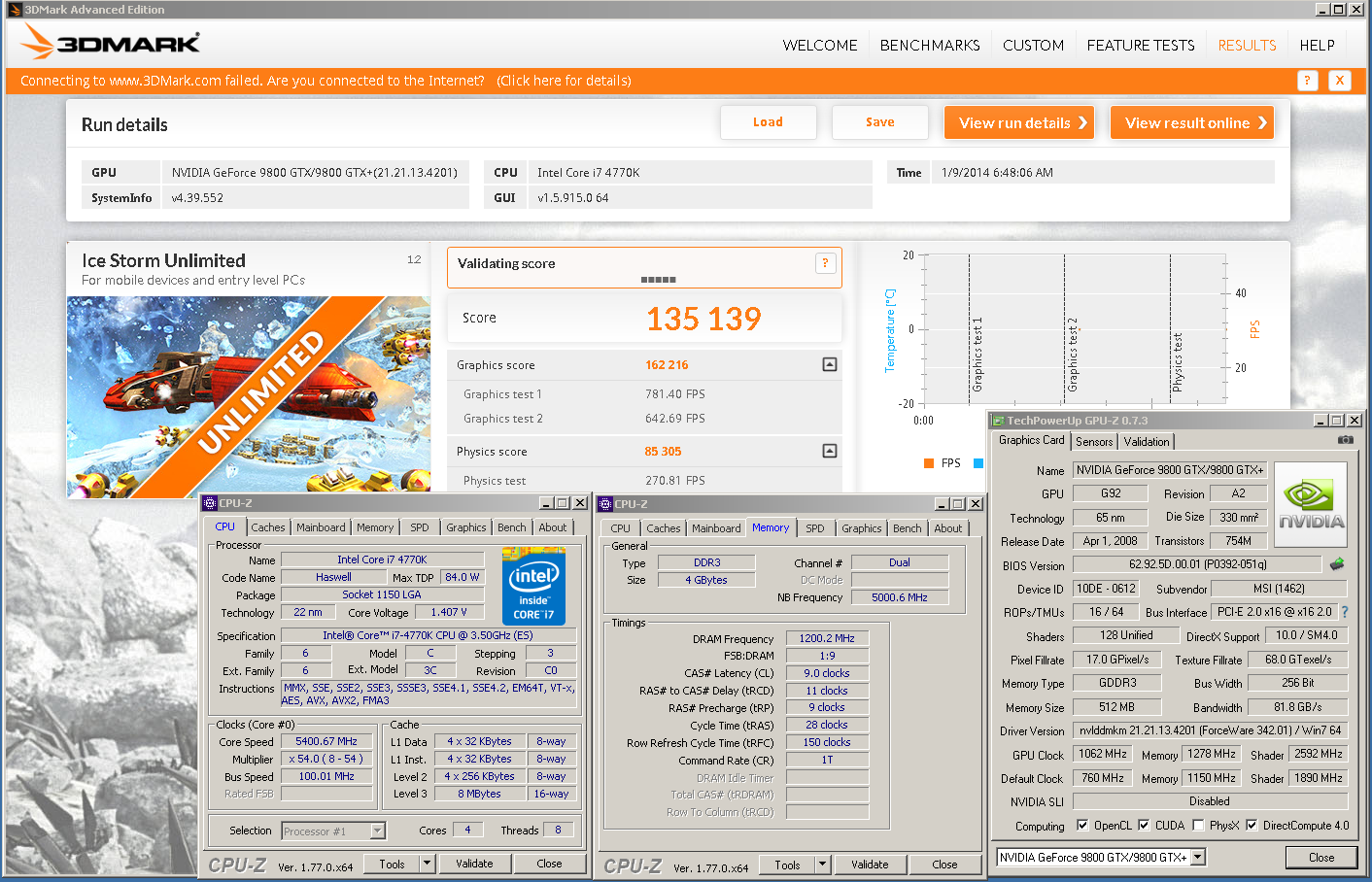1372x882 pixels.
Task: Click Close button in left CPU-Z
Action: (549, 864)
